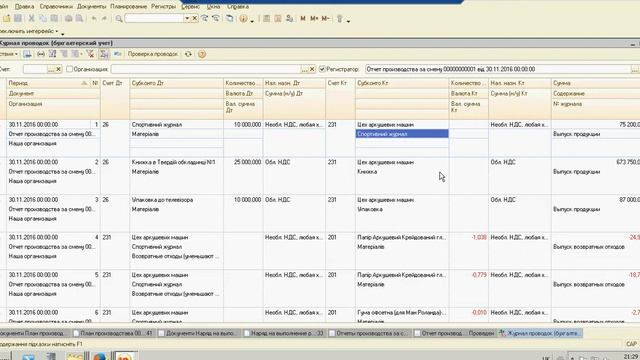Click the Find magnifier icon

tap(119, 18)
